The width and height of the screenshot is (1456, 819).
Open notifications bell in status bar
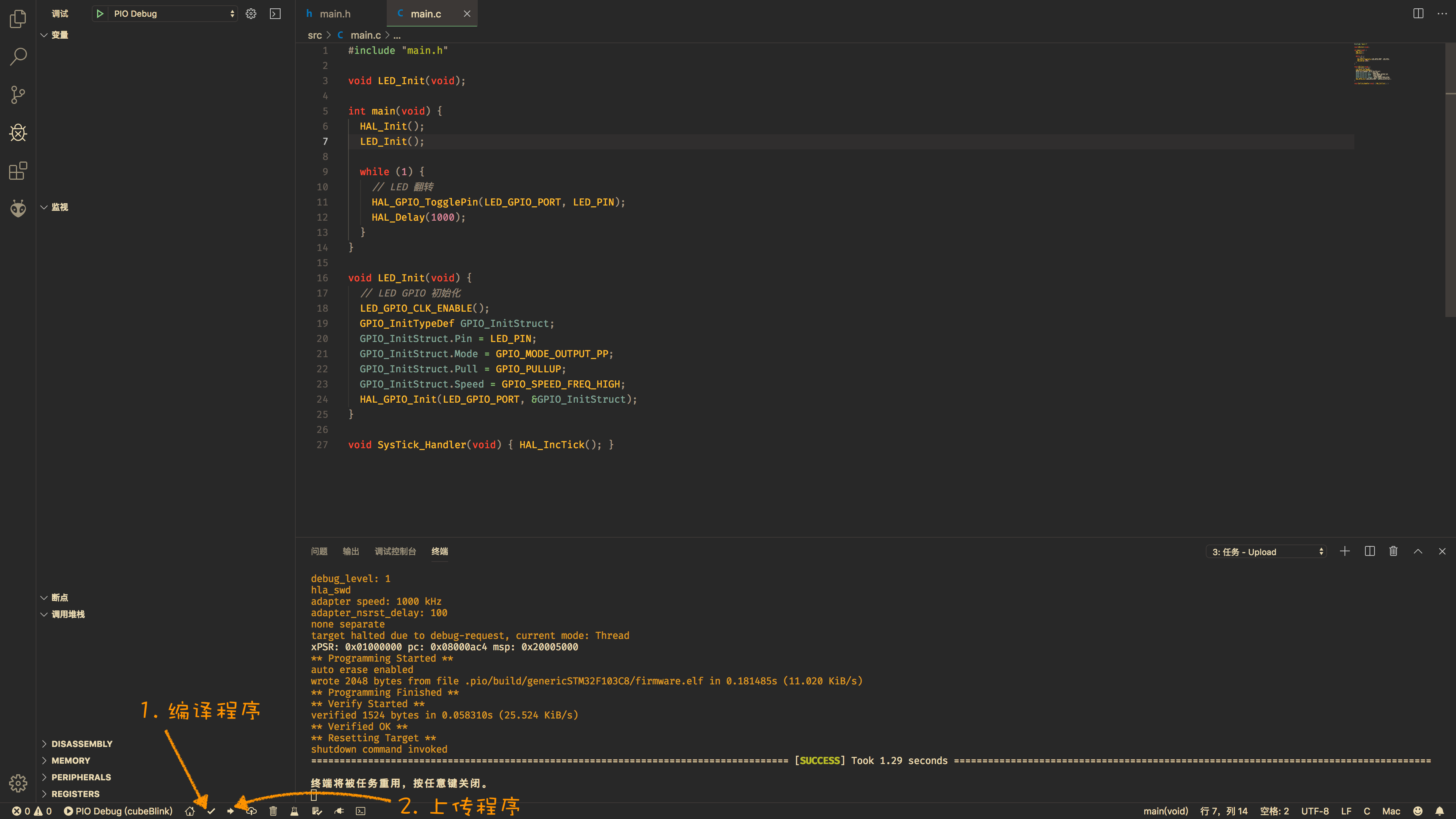coord(1440,811)
